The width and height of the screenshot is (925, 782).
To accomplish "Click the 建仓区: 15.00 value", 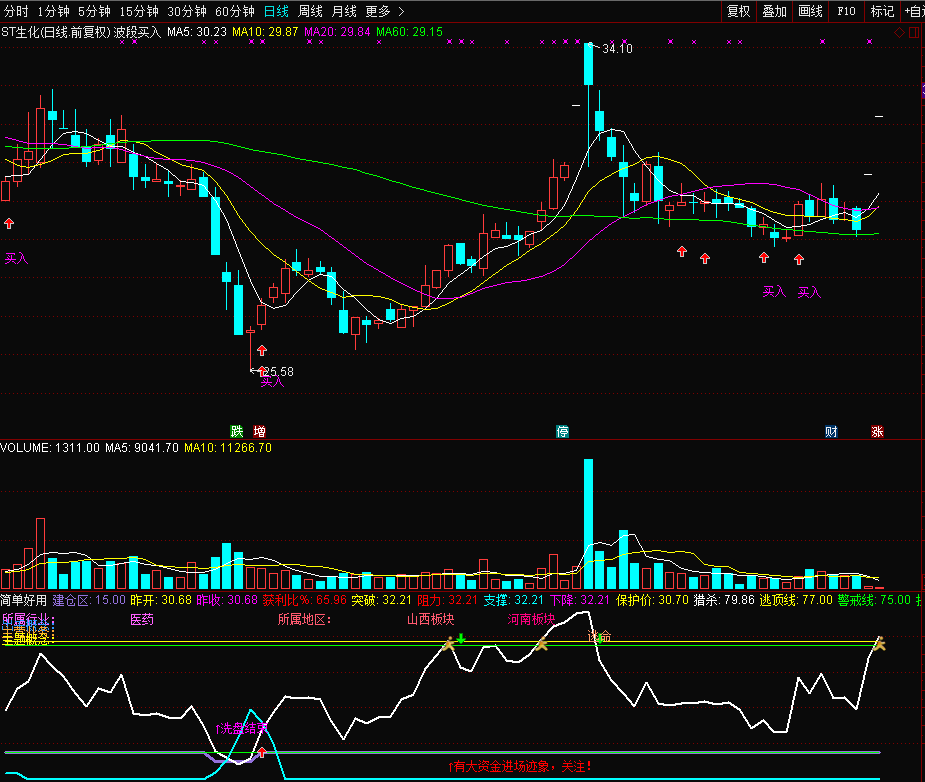I will 89,600.
